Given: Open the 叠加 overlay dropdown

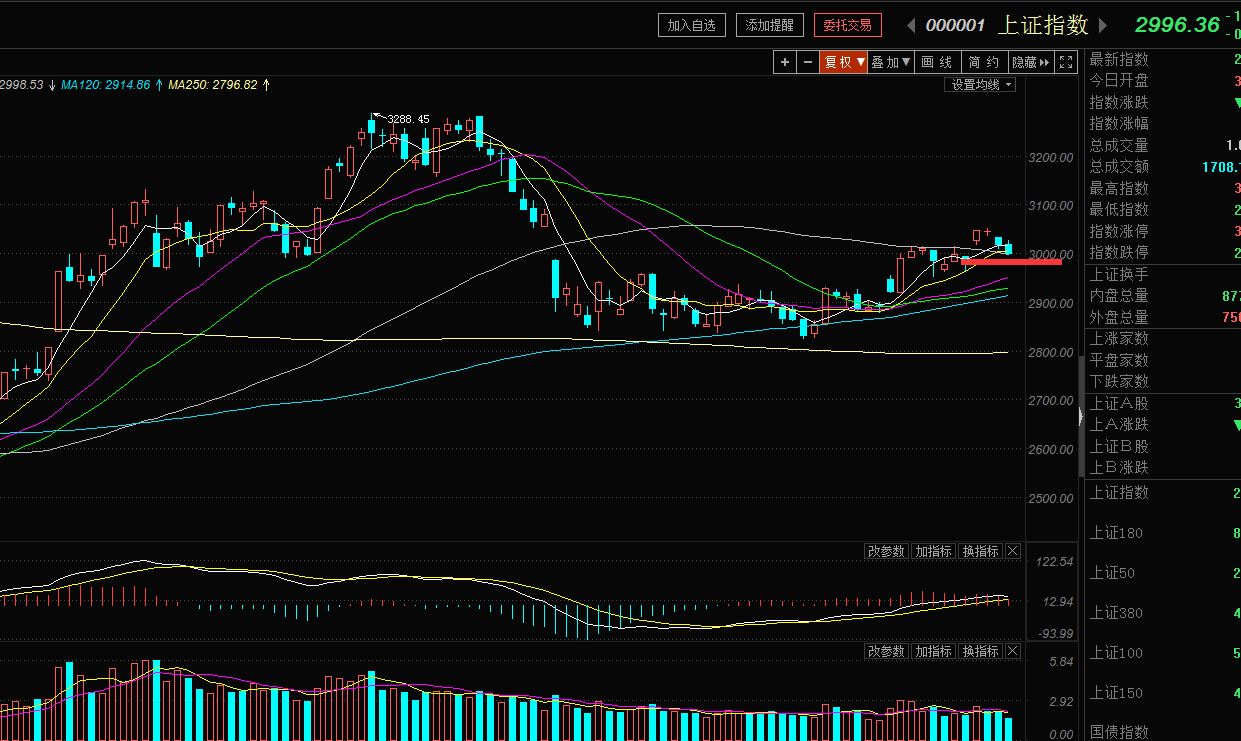Looking at the screenshot, I should (x=891, y=62).
